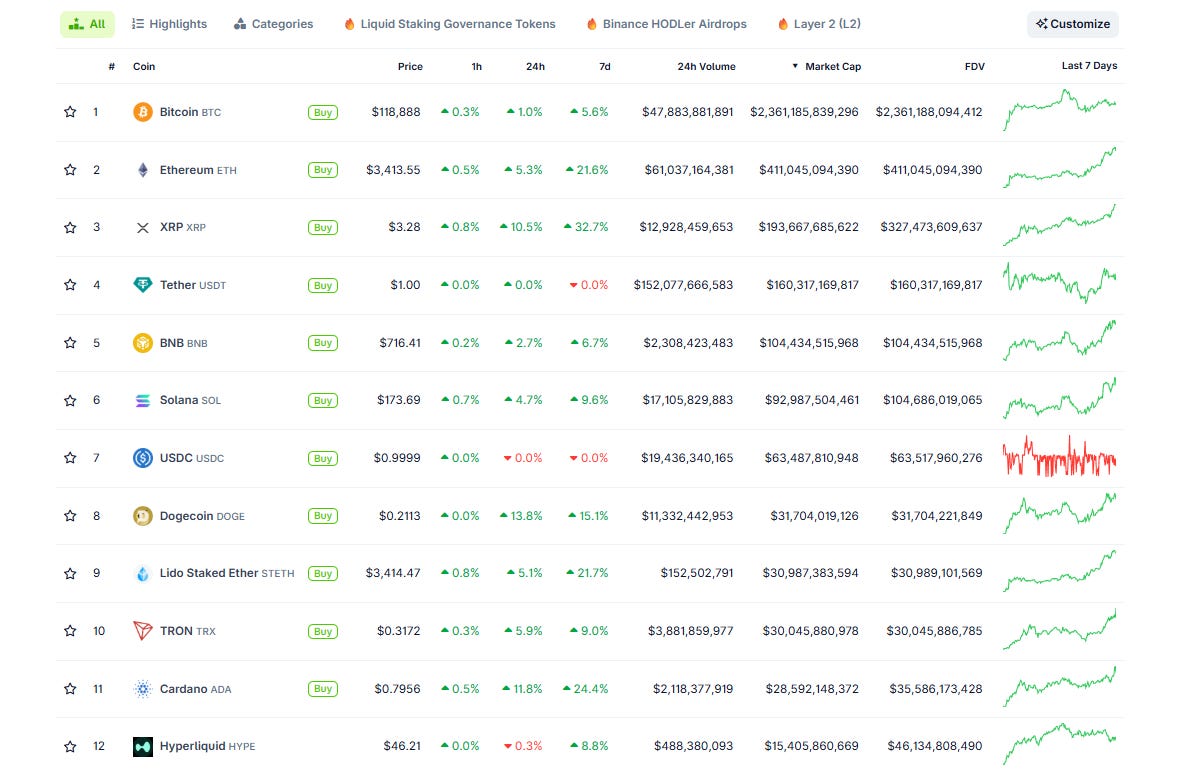Sort table by 1h change column
The image size is (1198, 772).
coord(477,66)
